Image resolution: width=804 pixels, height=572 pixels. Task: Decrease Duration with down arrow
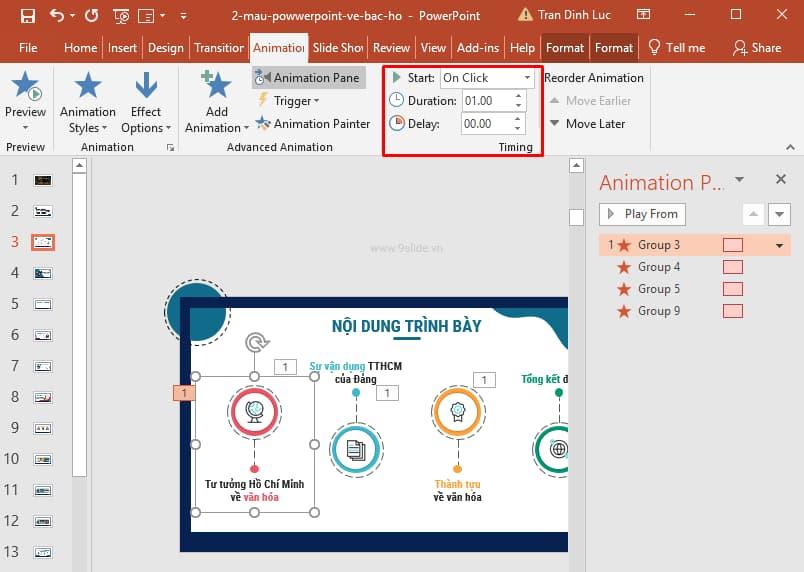(519, 106)
